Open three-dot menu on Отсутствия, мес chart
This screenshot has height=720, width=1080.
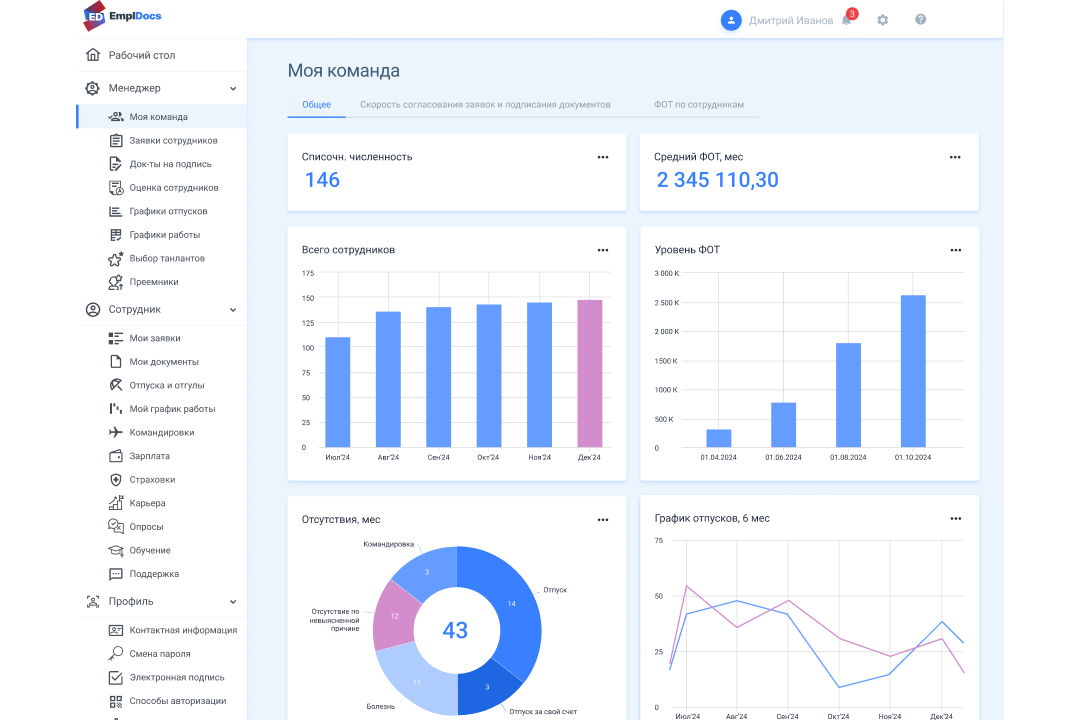pyautogui.click(x=603, y=520)
